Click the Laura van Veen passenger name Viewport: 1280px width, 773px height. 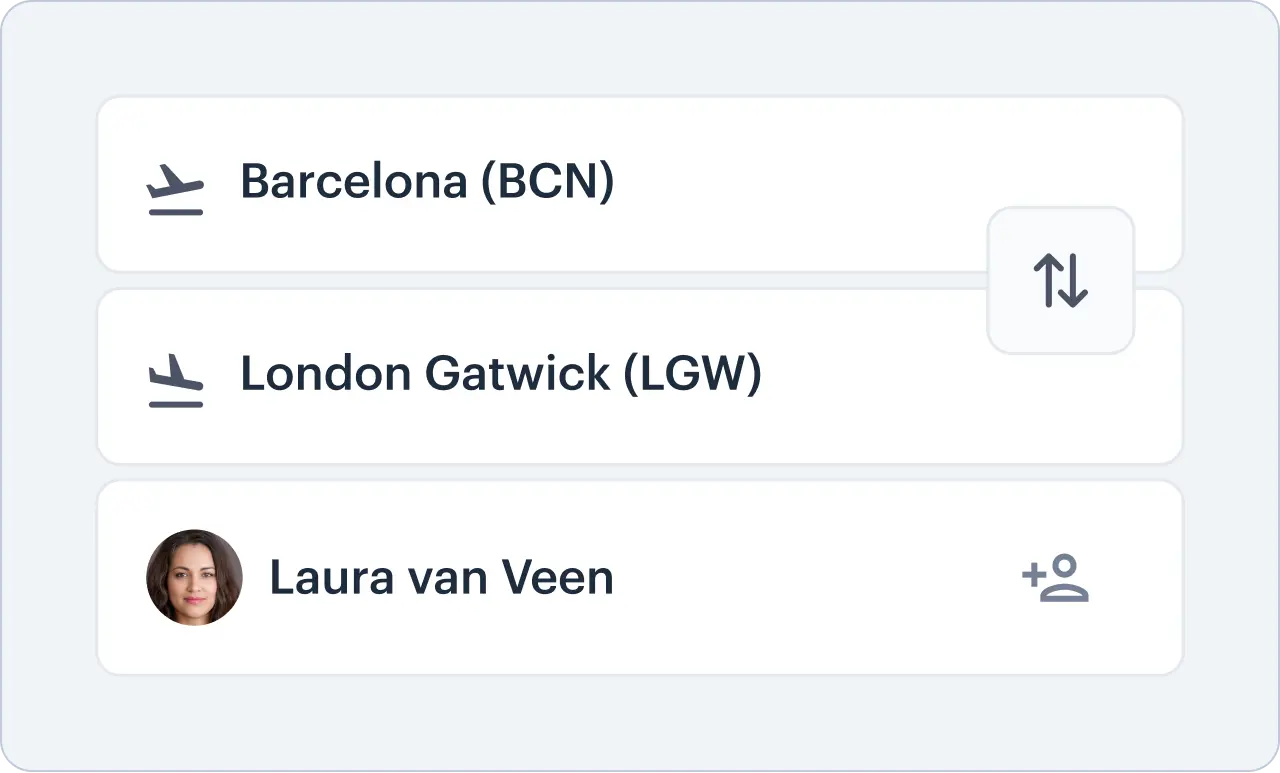pos(441,578)
